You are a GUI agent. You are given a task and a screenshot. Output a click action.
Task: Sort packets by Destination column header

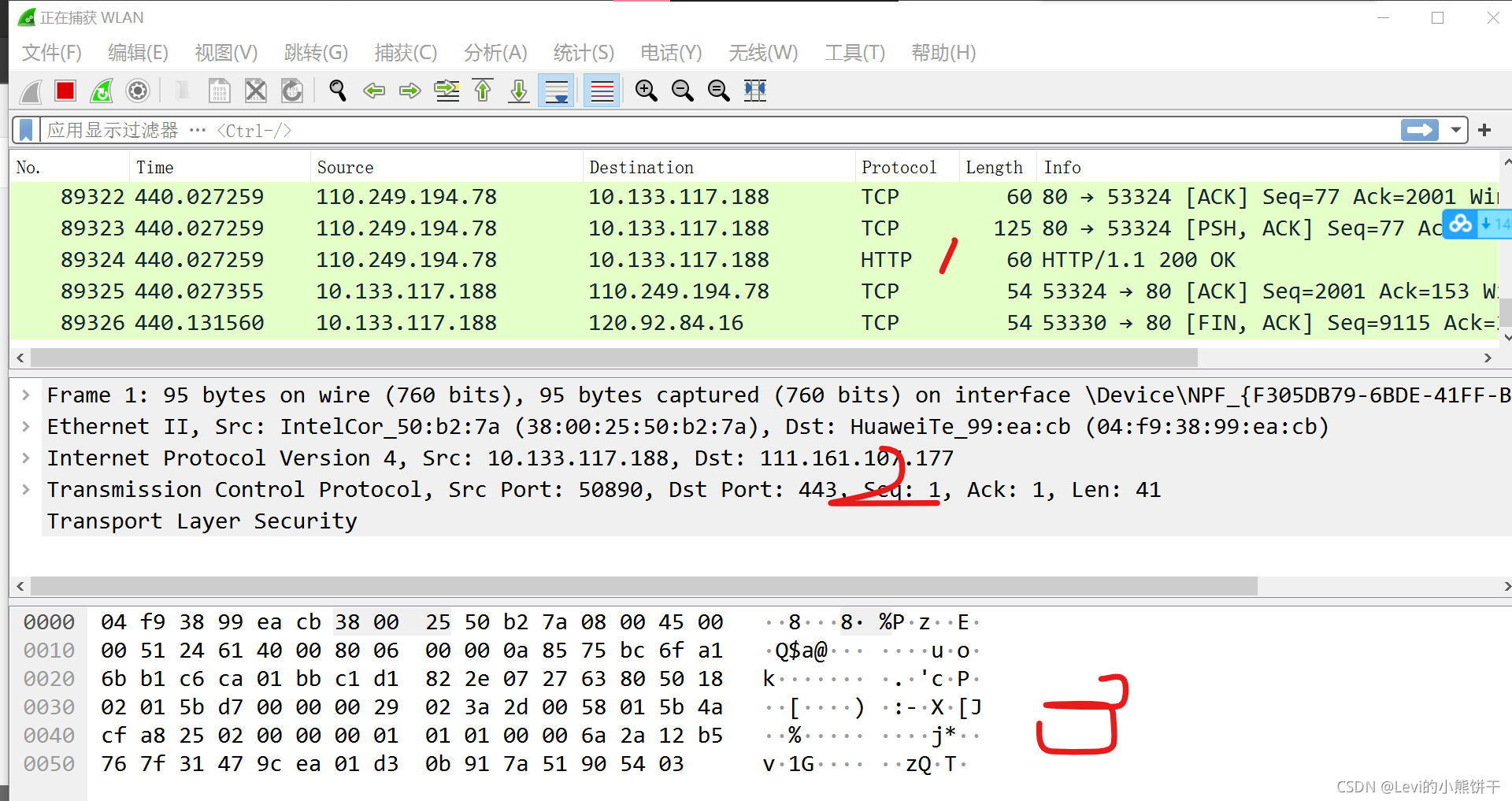click(719, 167)
